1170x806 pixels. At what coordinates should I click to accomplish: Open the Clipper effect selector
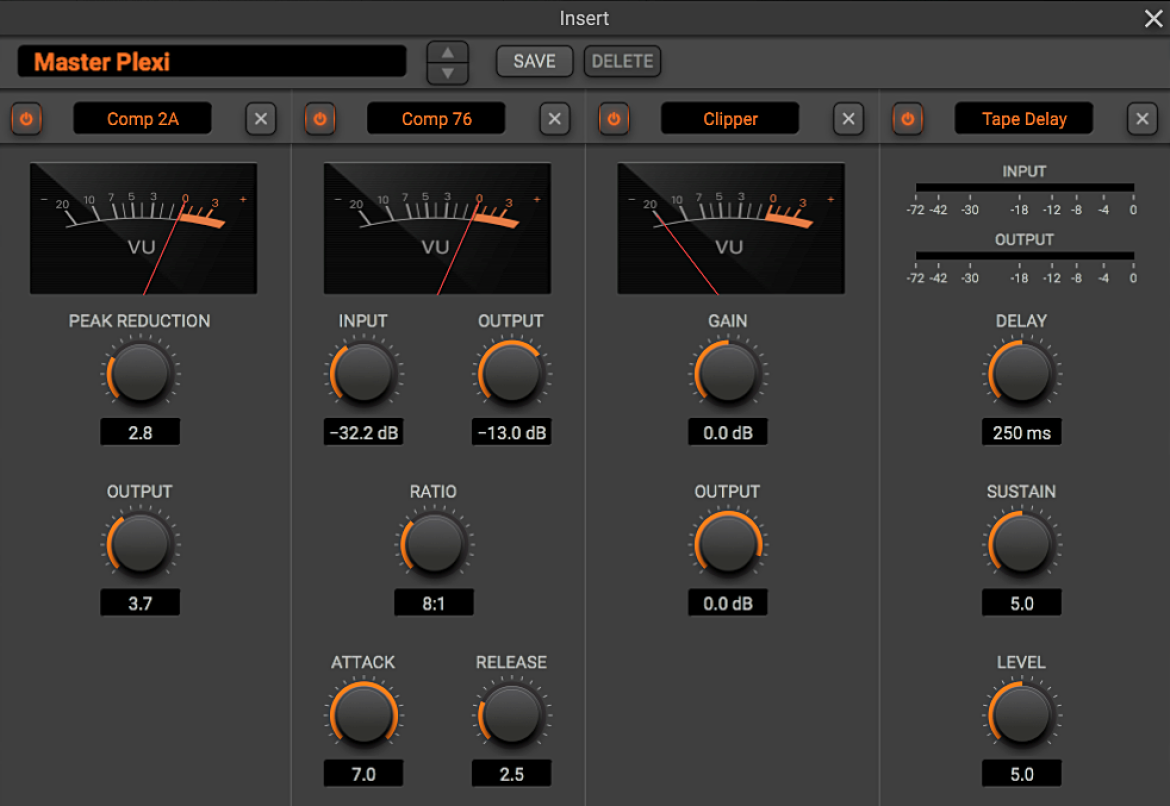730,119
